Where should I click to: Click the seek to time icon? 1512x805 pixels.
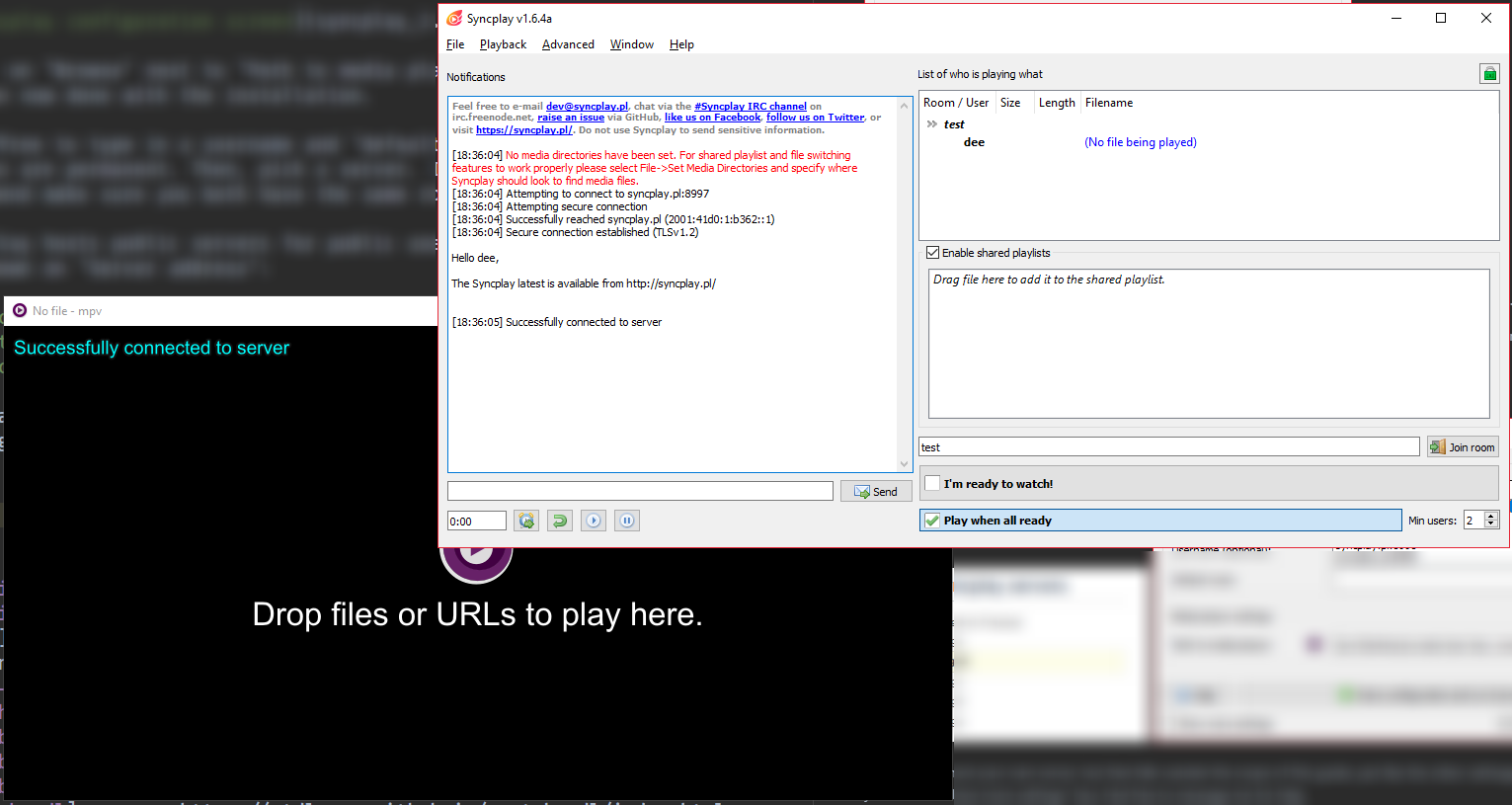tap(526, 520)
